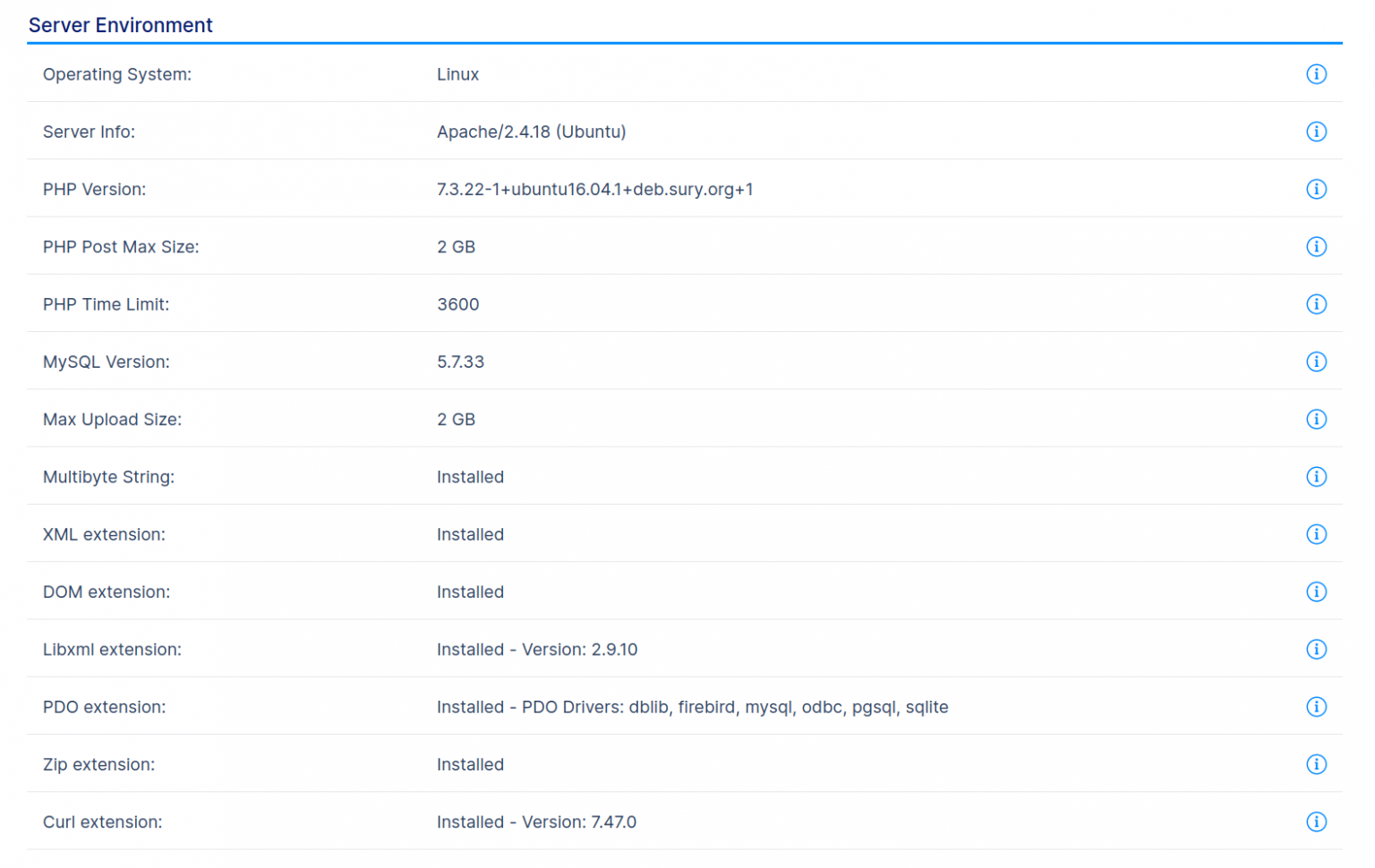Click the Max Upload Size info icon
The height and width of the screenshot is (868, 1375).
coord(1317,419)
